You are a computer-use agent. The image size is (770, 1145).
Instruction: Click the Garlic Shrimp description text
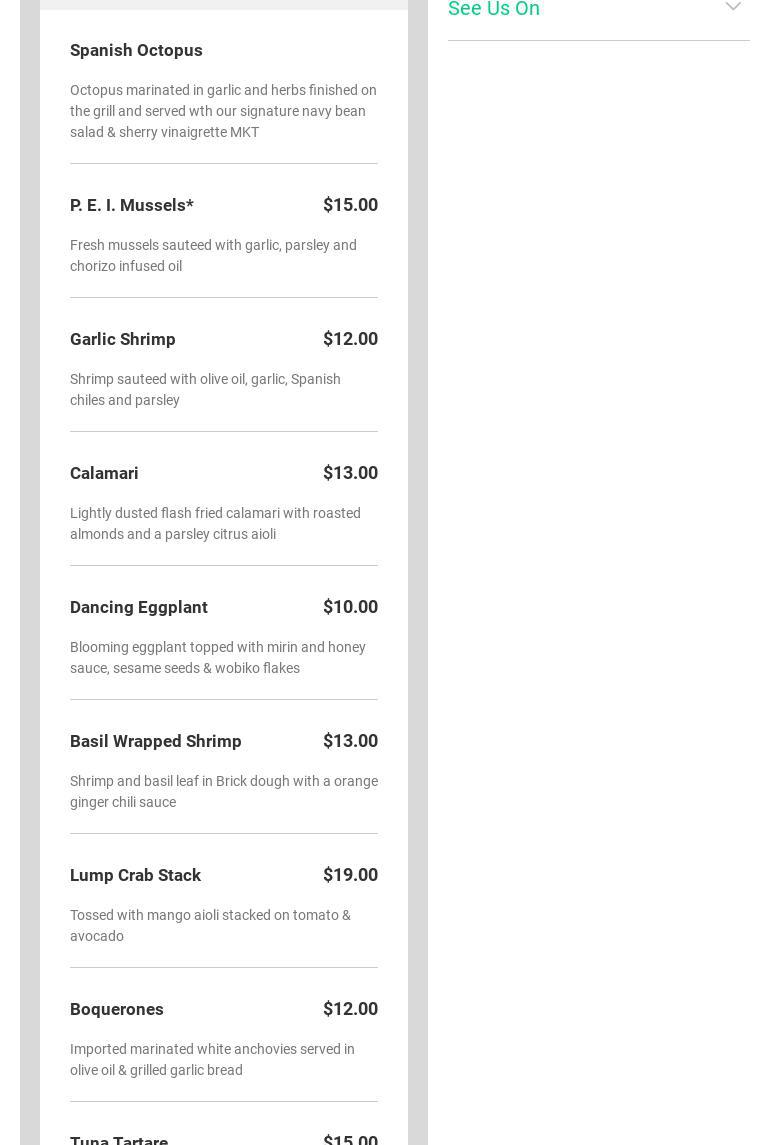pyautogui.click(x=205, y=389)
